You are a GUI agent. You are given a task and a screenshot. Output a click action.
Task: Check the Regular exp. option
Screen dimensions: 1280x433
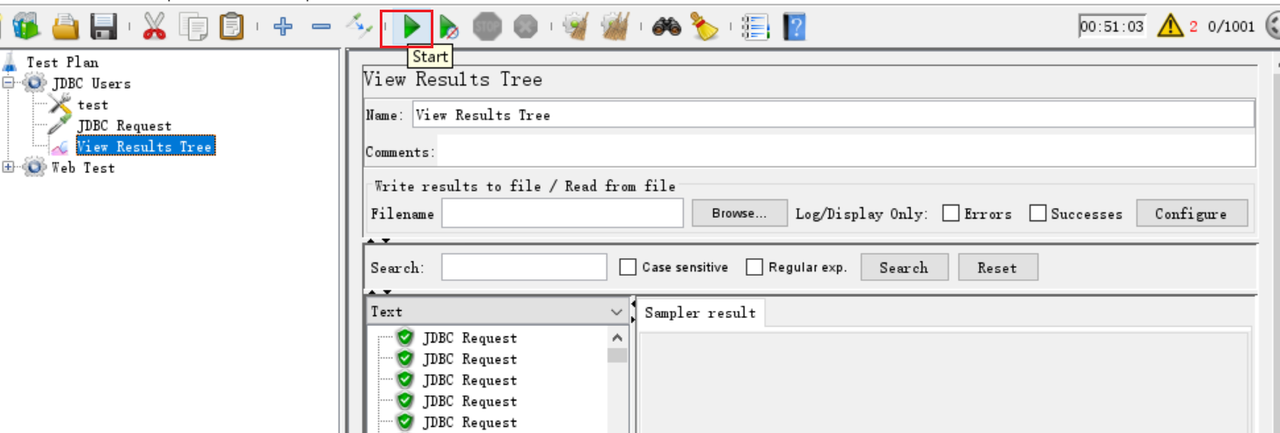click(753, 267)
